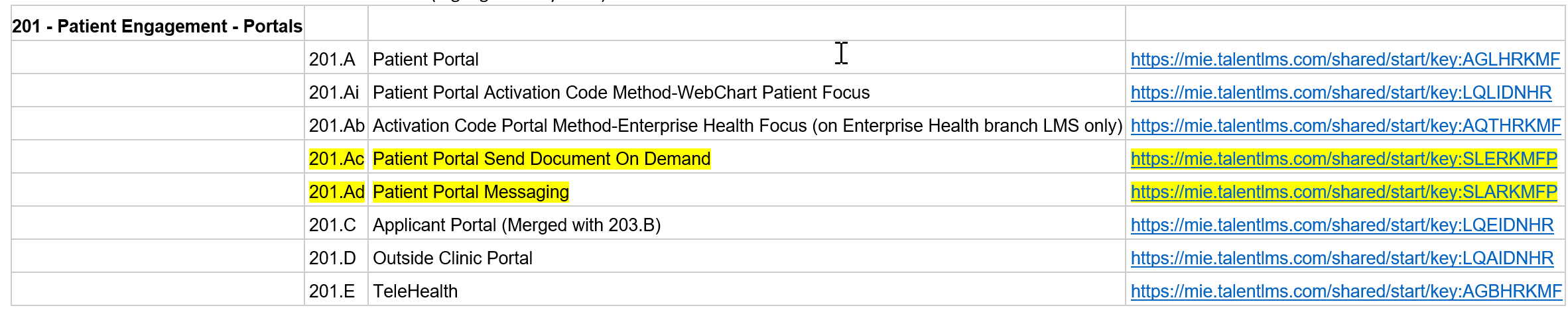
Task: Select the 'Activation Code Portal Method-Enterprise Health Focus' cell
Action: click(x=747, y=126)
